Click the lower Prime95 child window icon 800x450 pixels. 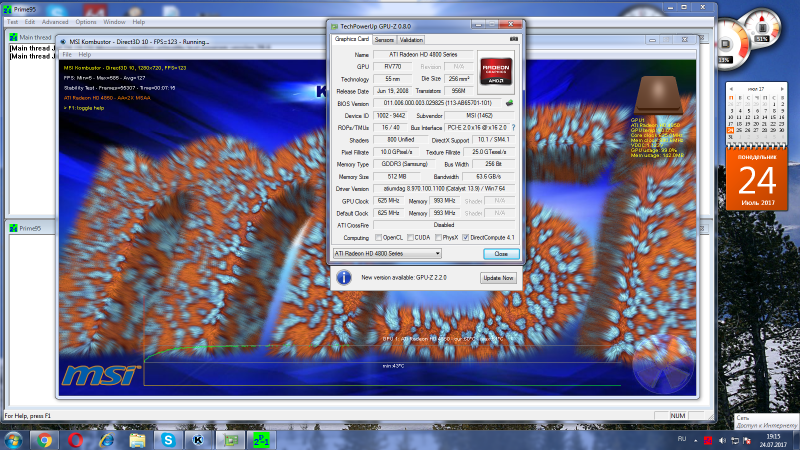pos(13,229)
